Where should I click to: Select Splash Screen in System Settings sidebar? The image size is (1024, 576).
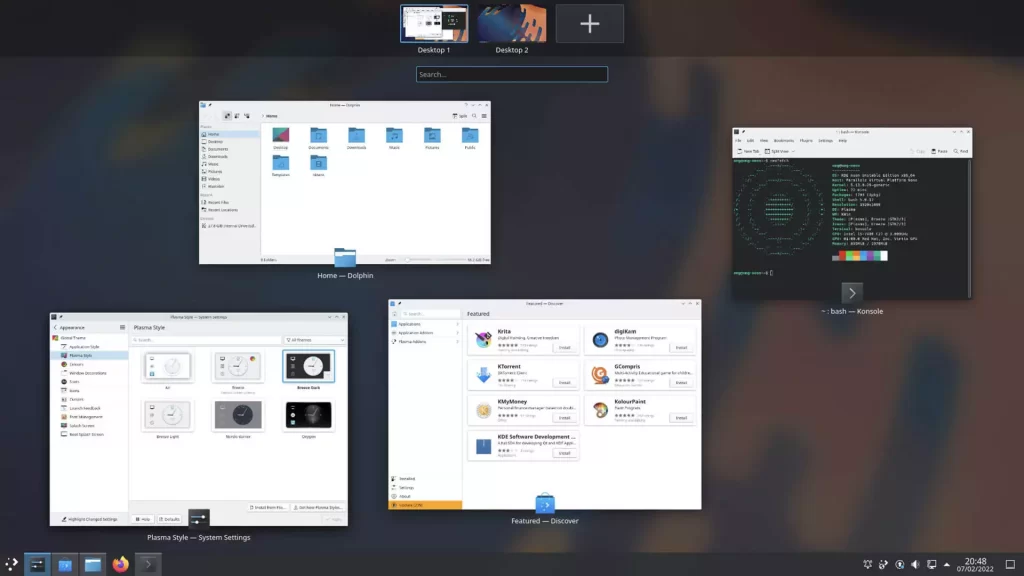point(89,425)
